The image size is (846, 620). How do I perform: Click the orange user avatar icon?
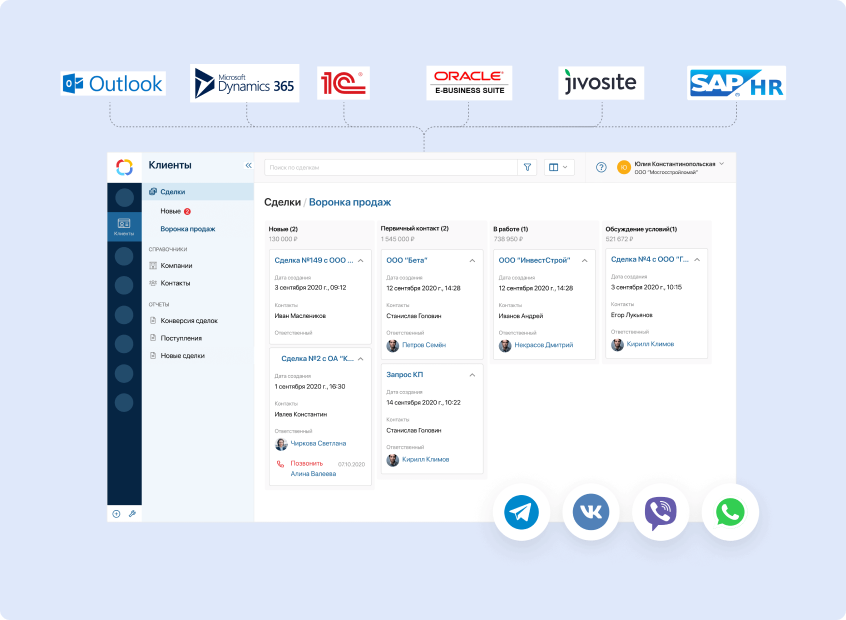pyautogui.click(x=624, y=167)
